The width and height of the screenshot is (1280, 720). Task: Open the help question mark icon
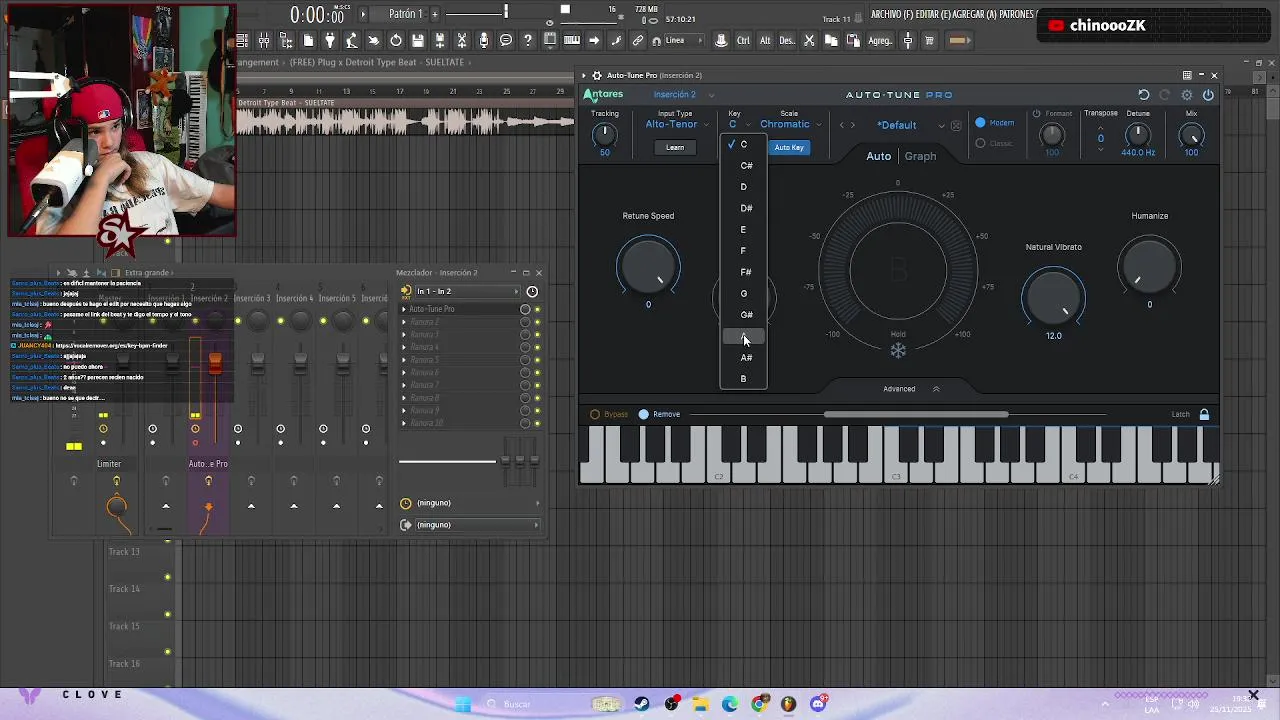click(x=528, y=40)
